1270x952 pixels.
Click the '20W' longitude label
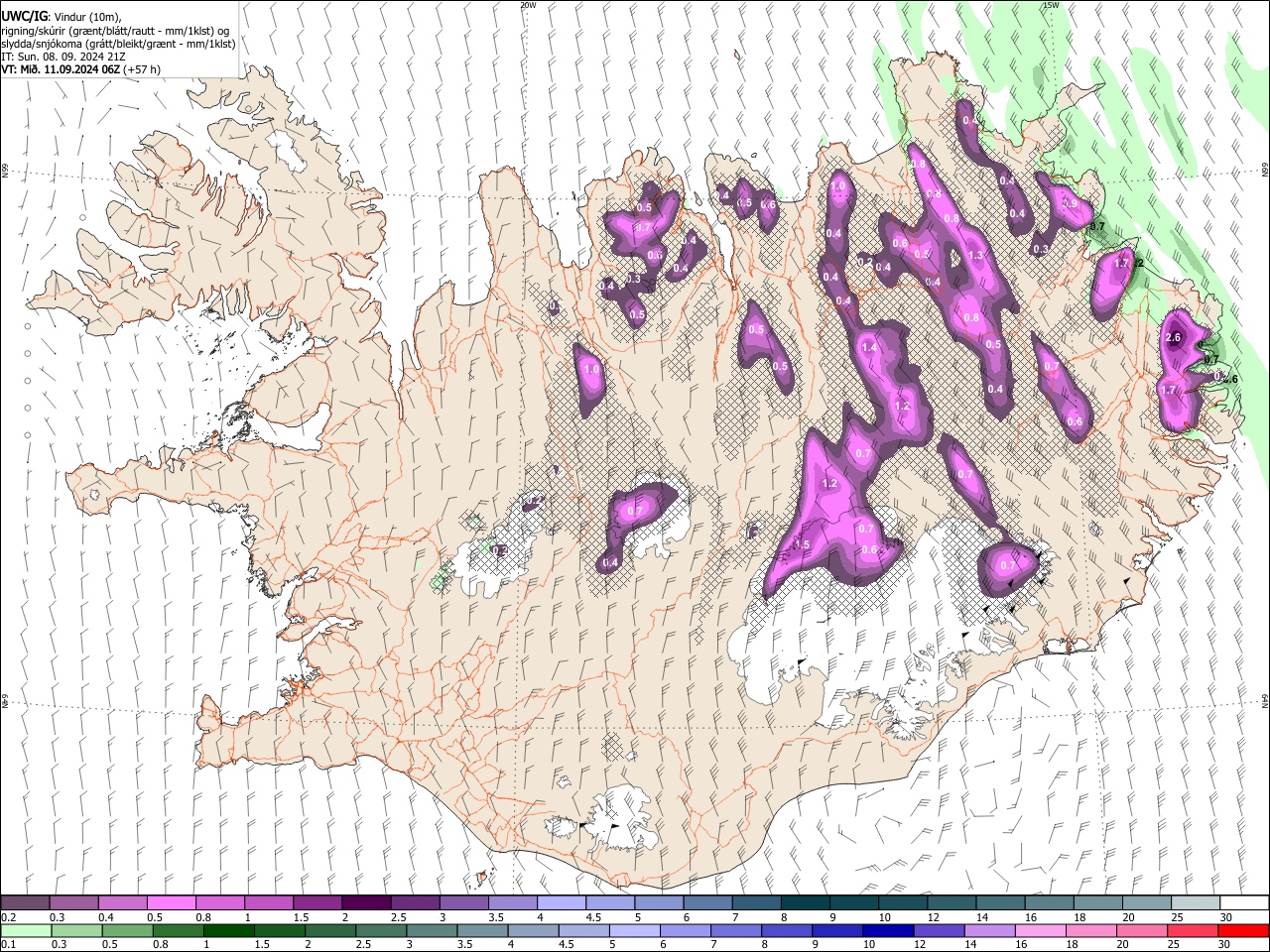(x=528, y=5)
